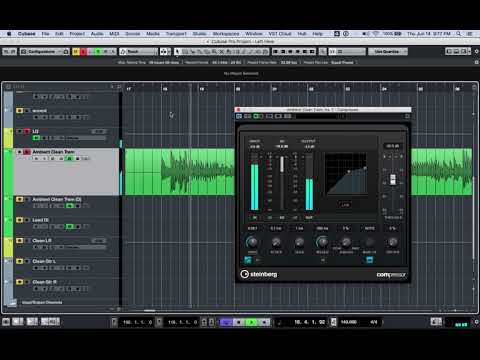Toggle the compressor plug-in bypass button
This screenshot has height=360, width=480.
coord(239,116)
